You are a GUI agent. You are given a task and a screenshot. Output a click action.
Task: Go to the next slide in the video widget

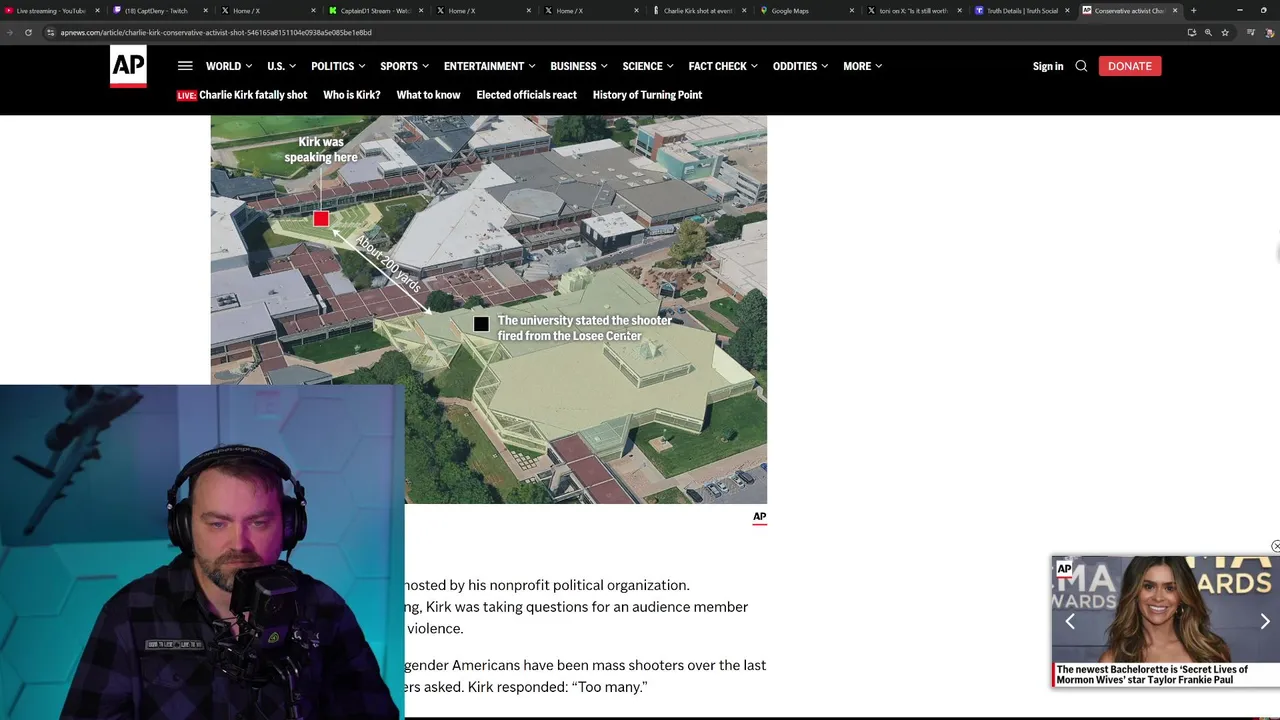pyautogui.click(x=1264, y=622)
